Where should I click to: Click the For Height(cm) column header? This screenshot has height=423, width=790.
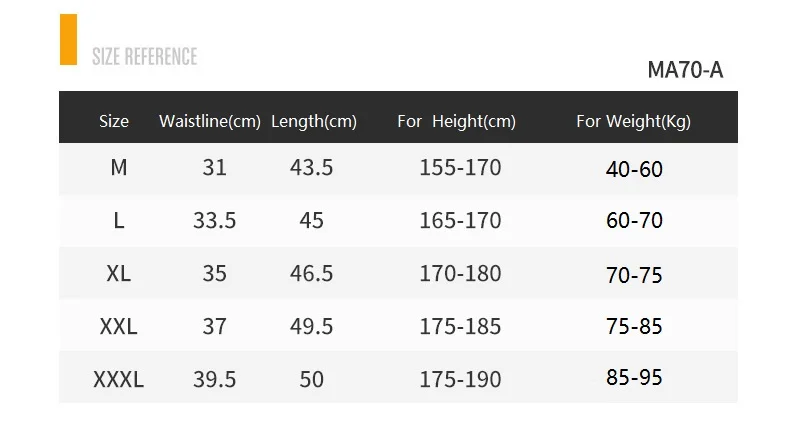456,121
